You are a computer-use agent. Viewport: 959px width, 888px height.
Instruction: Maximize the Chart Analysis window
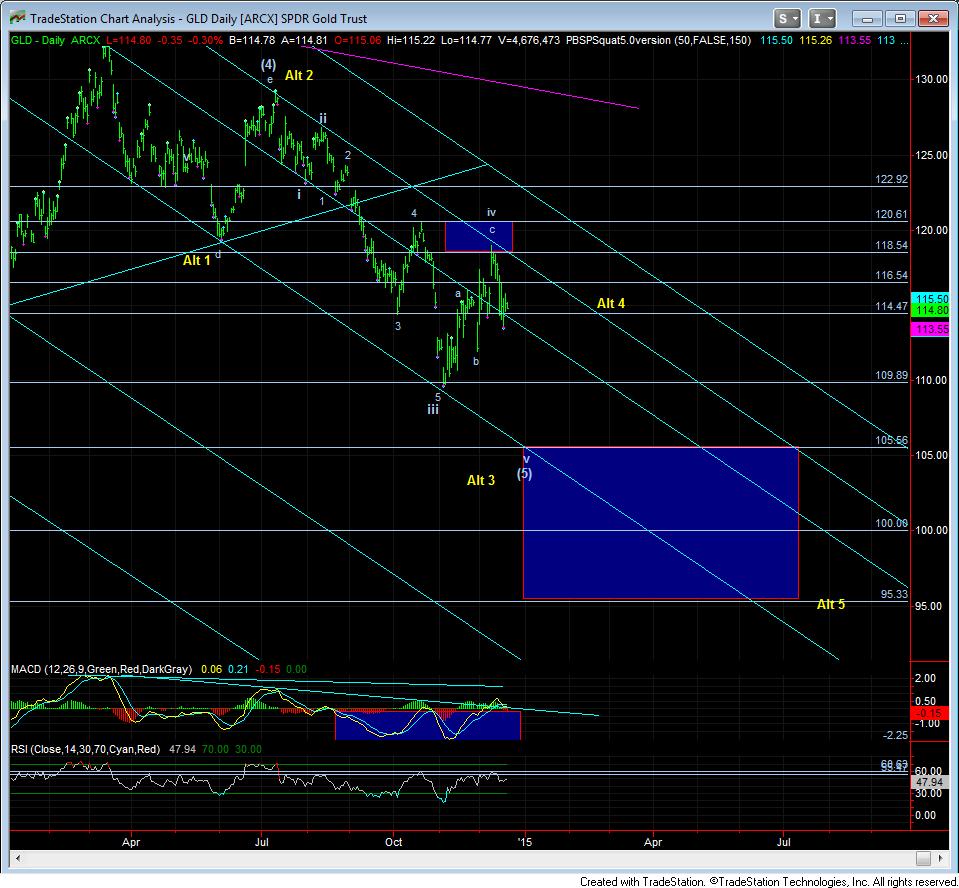pyautogui.click(x=900, y=19)
